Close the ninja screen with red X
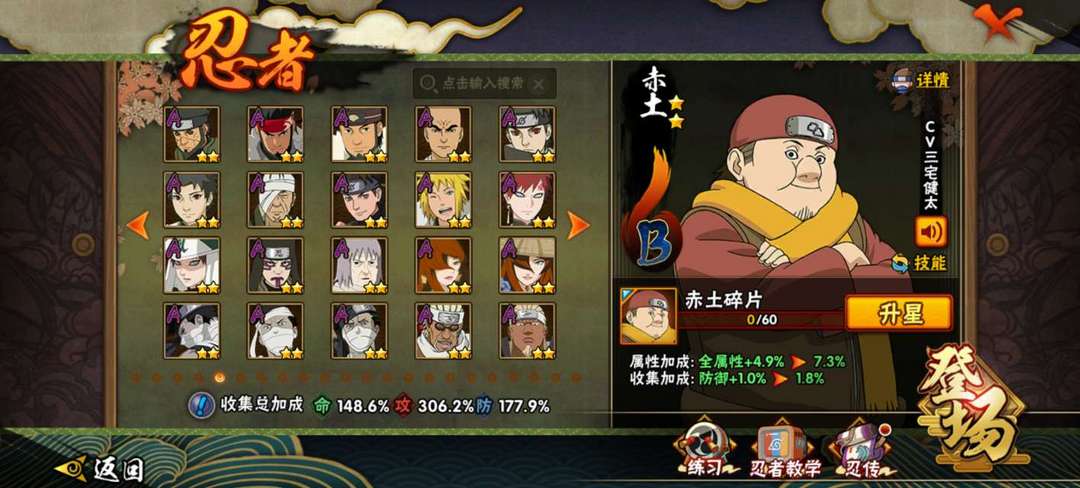 (x=997, y=21)
